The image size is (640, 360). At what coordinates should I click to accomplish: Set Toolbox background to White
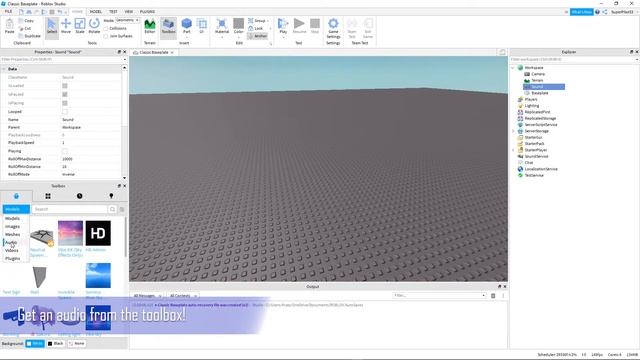tap(35, 344)
